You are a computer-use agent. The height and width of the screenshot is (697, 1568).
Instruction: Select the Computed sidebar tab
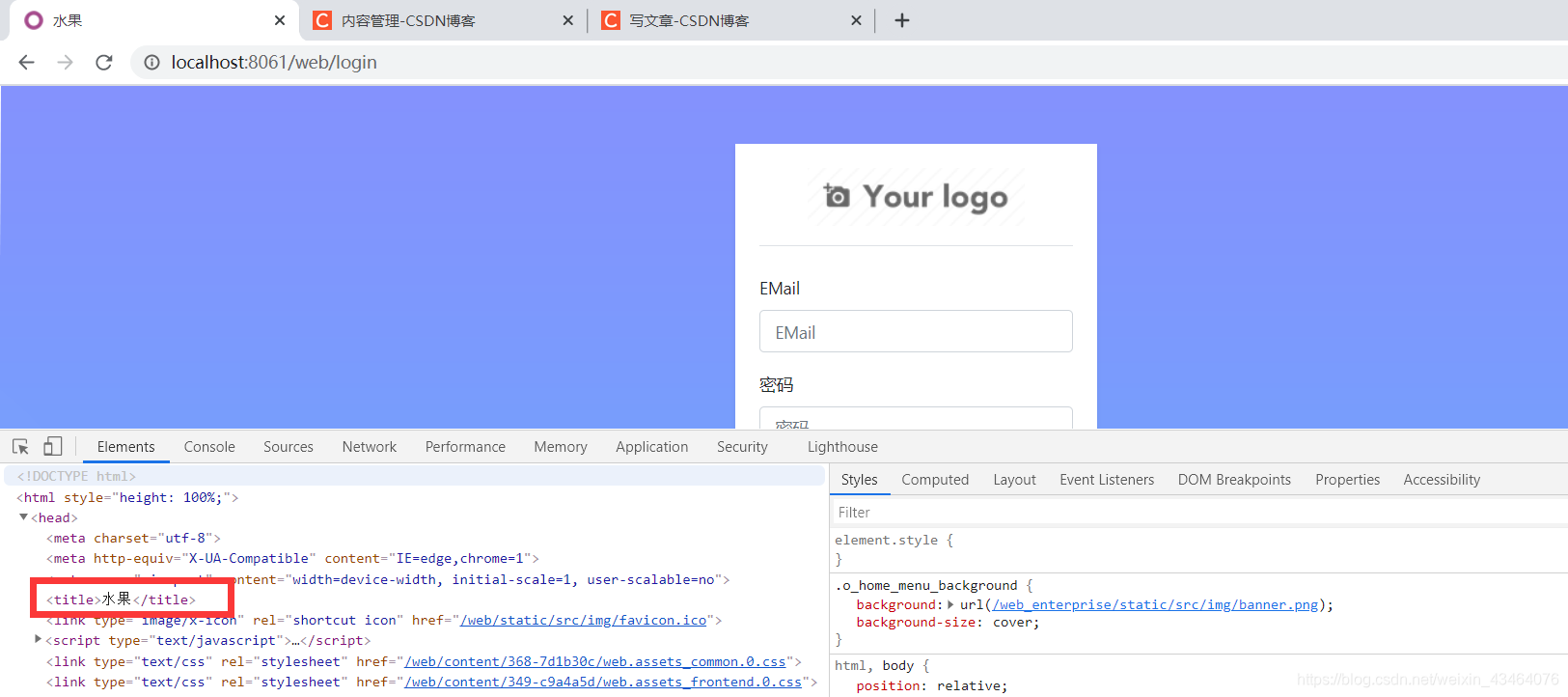coord(935,480)
